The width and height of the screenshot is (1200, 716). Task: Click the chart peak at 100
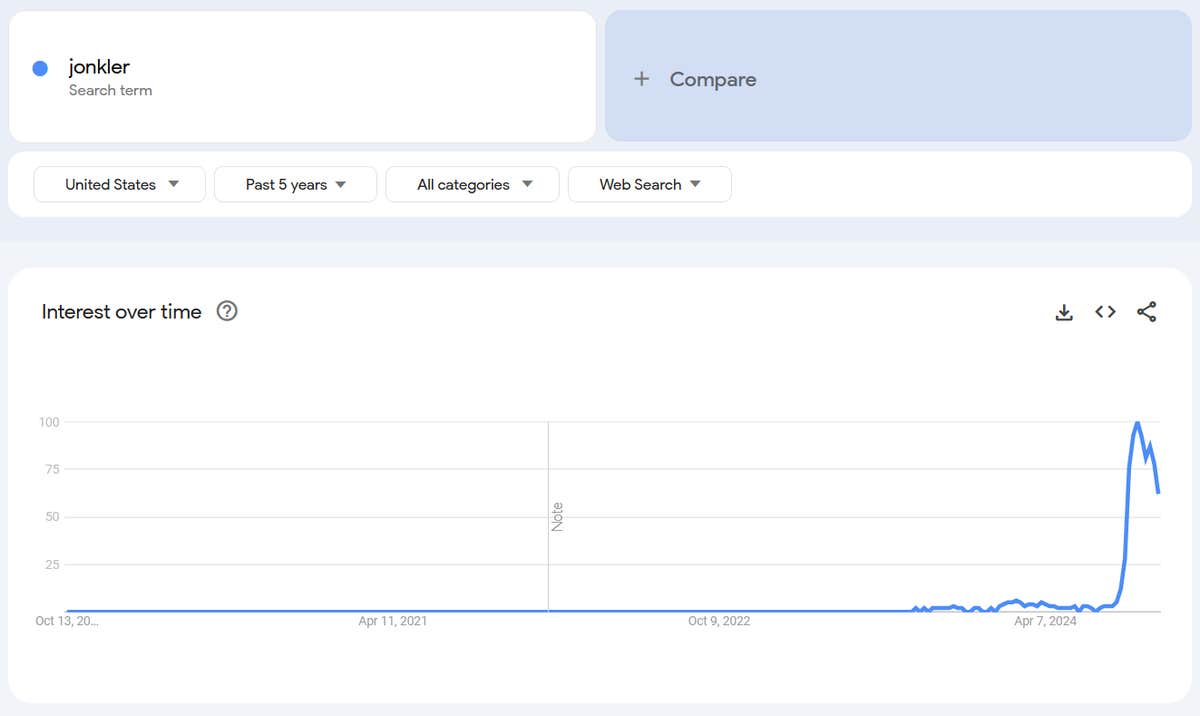(x=1137, y=423)
